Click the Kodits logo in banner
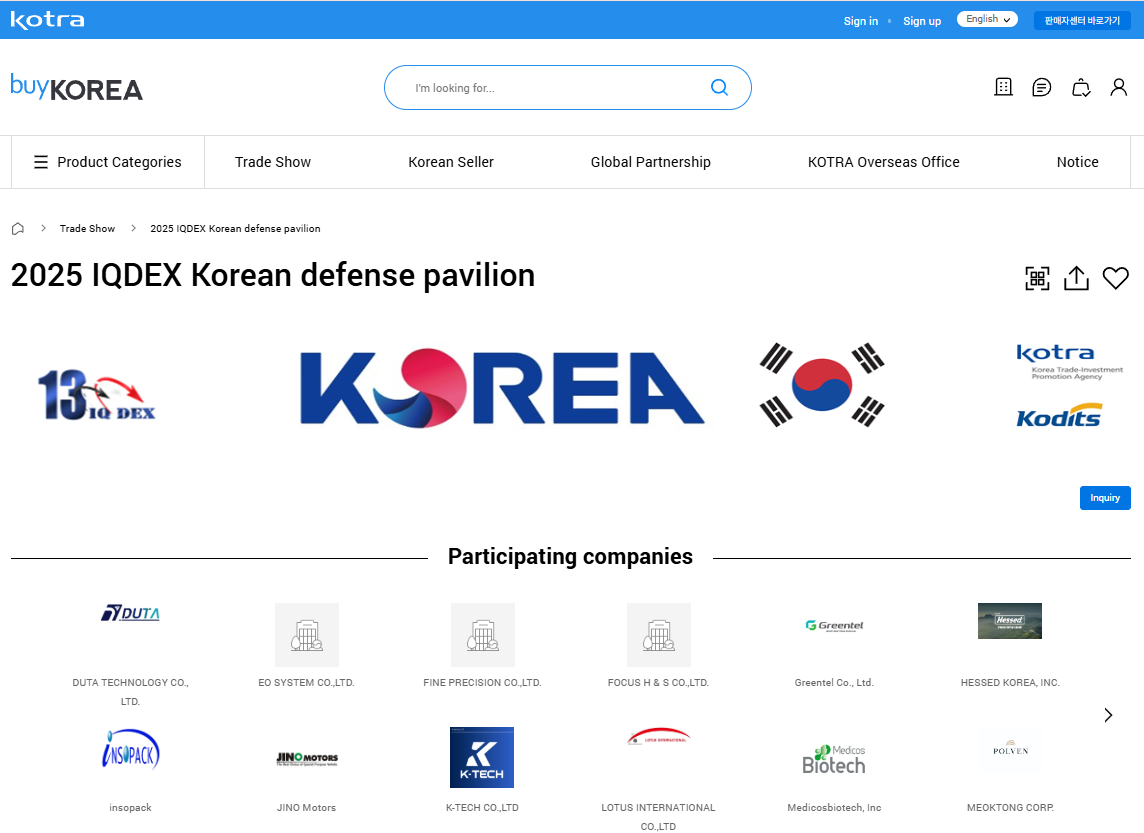 click(1059, 415)
